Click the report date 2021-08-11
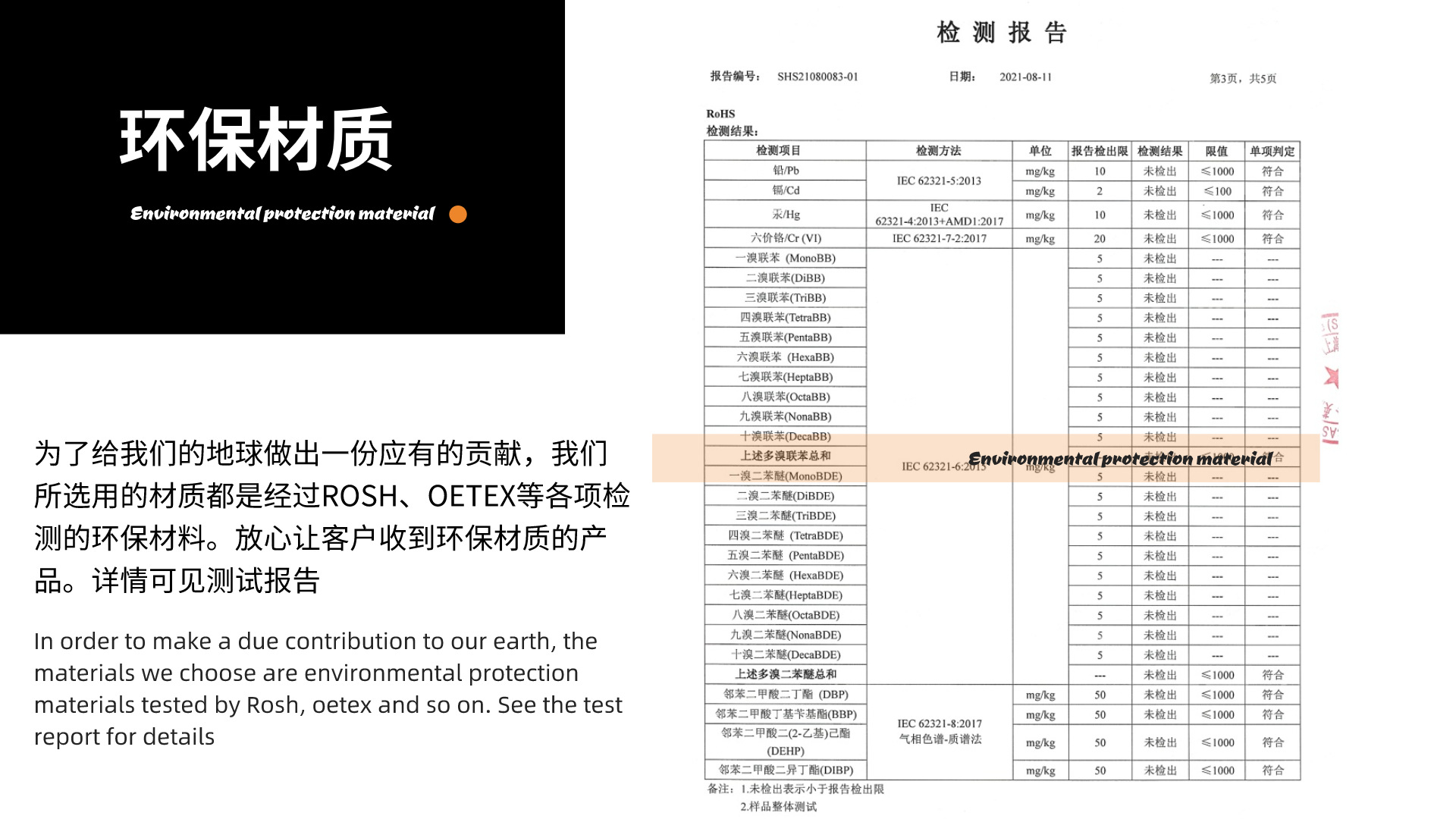Image resolution: width=1456 pixels, height=819 pixels. (1025, 77)
